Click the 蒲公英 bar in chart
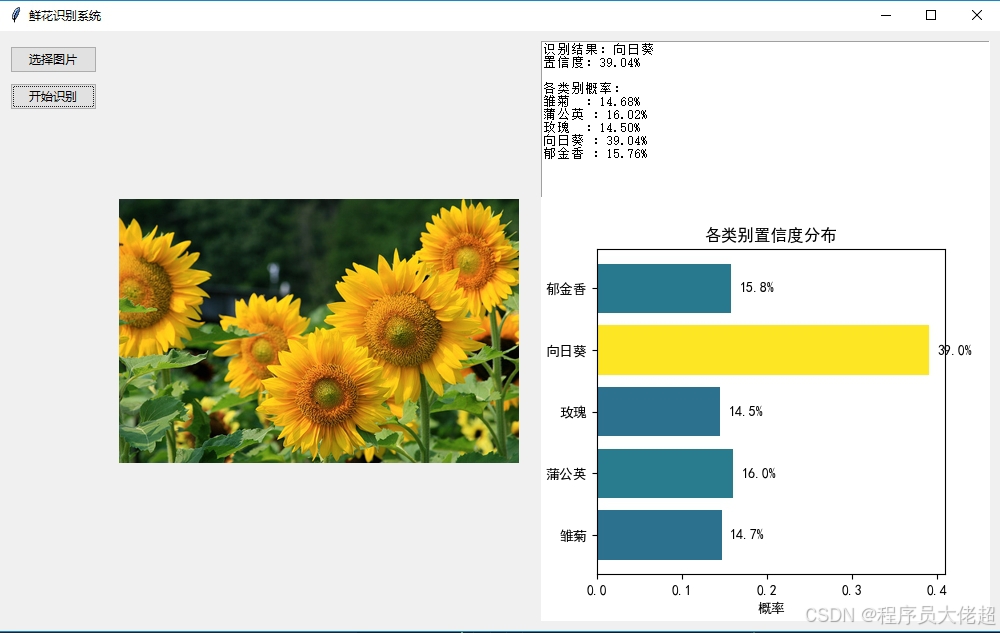 [x=665, y=473]
